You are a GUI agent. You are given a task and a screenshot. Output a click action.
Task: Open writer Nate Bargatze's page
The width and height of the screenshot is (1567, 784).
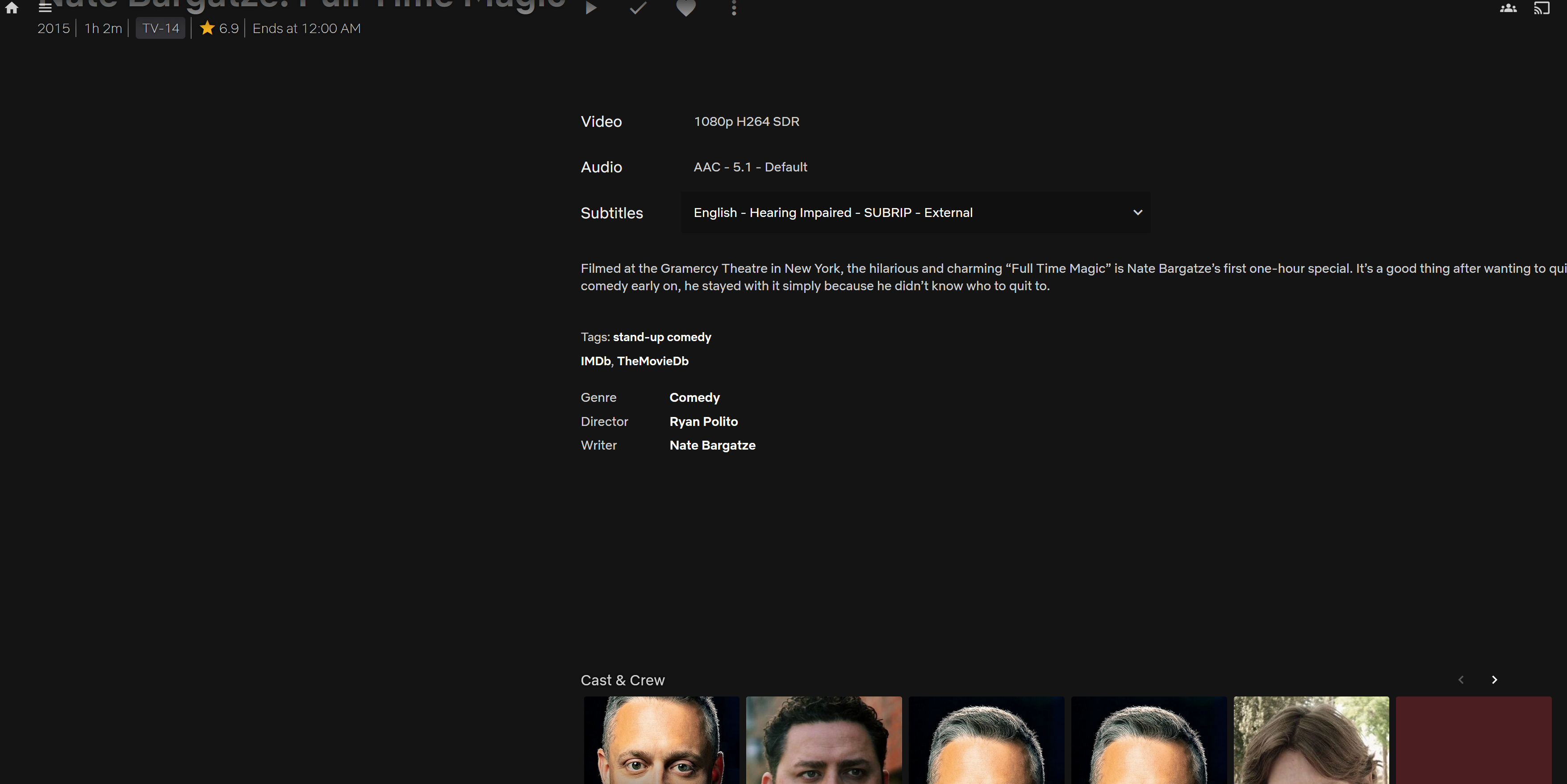click(712, 445)
